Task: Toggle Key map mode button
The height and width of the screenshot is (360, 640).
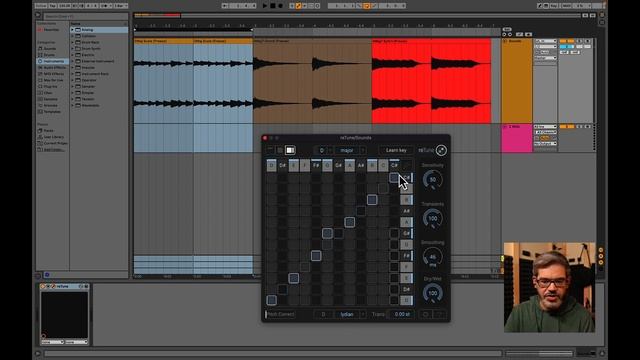Action: (553, 6)
